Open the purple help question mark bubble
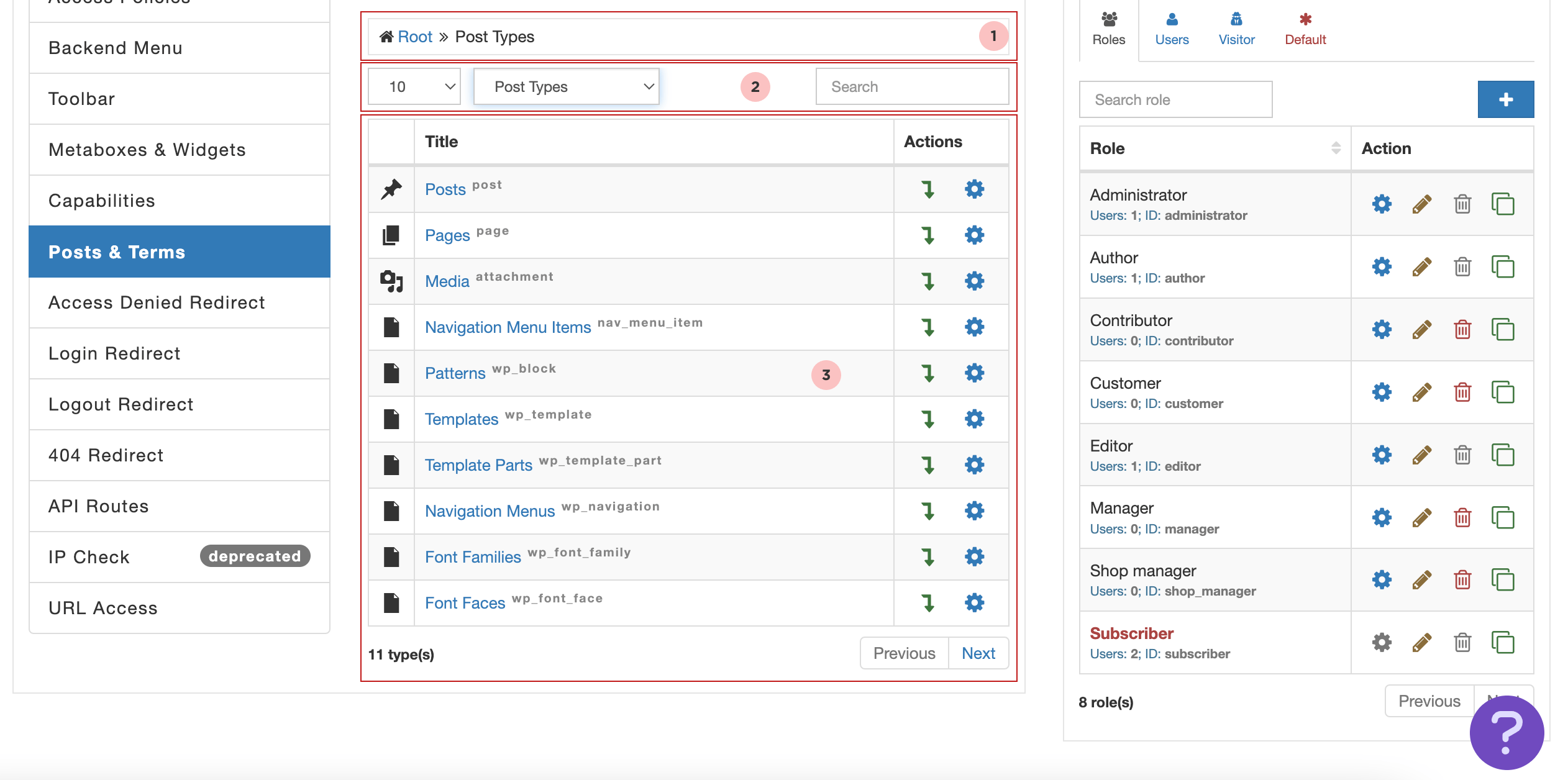 pos(1506,733)
